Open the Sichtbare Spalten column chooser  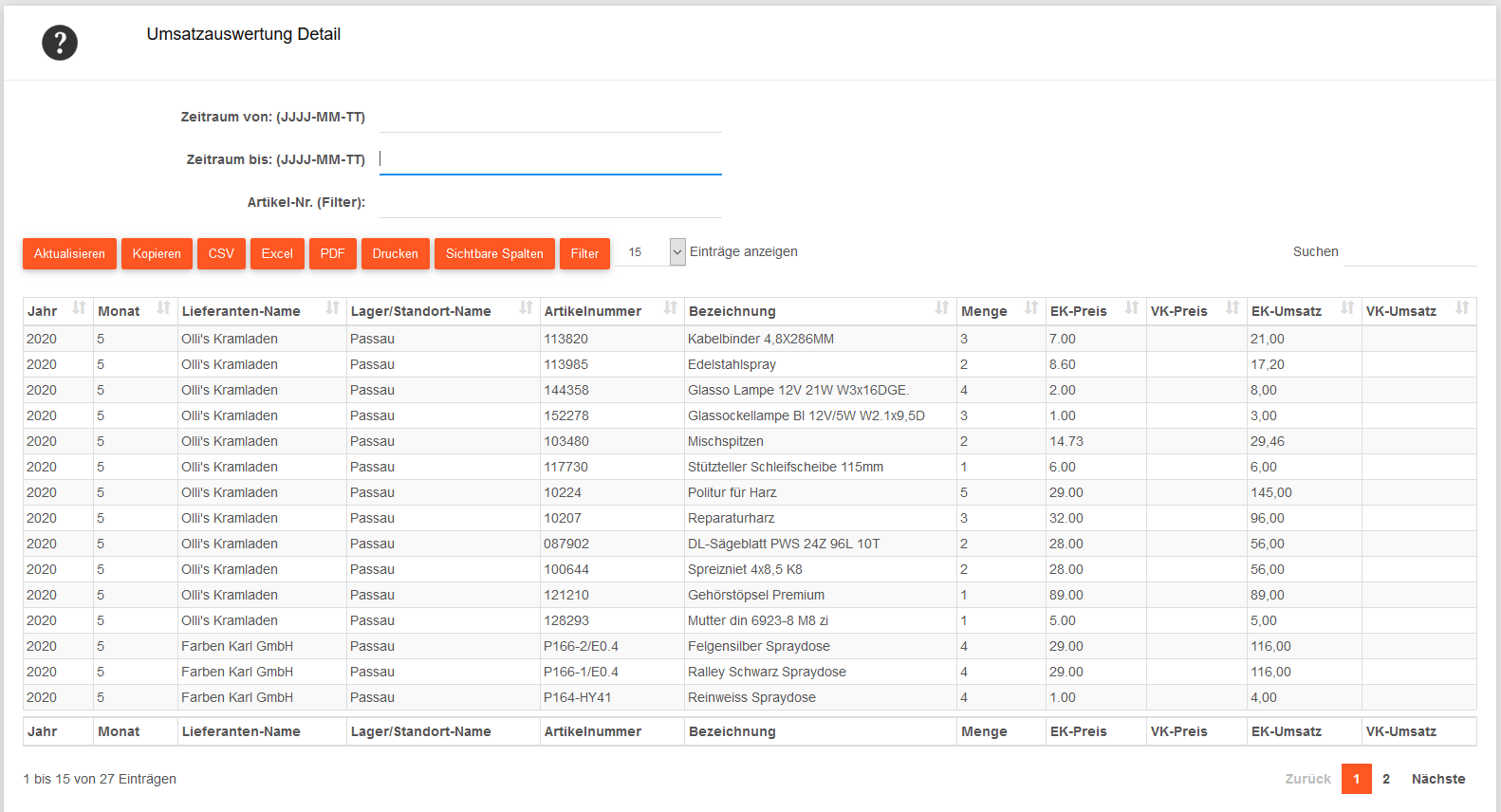[x=494, y=254]
